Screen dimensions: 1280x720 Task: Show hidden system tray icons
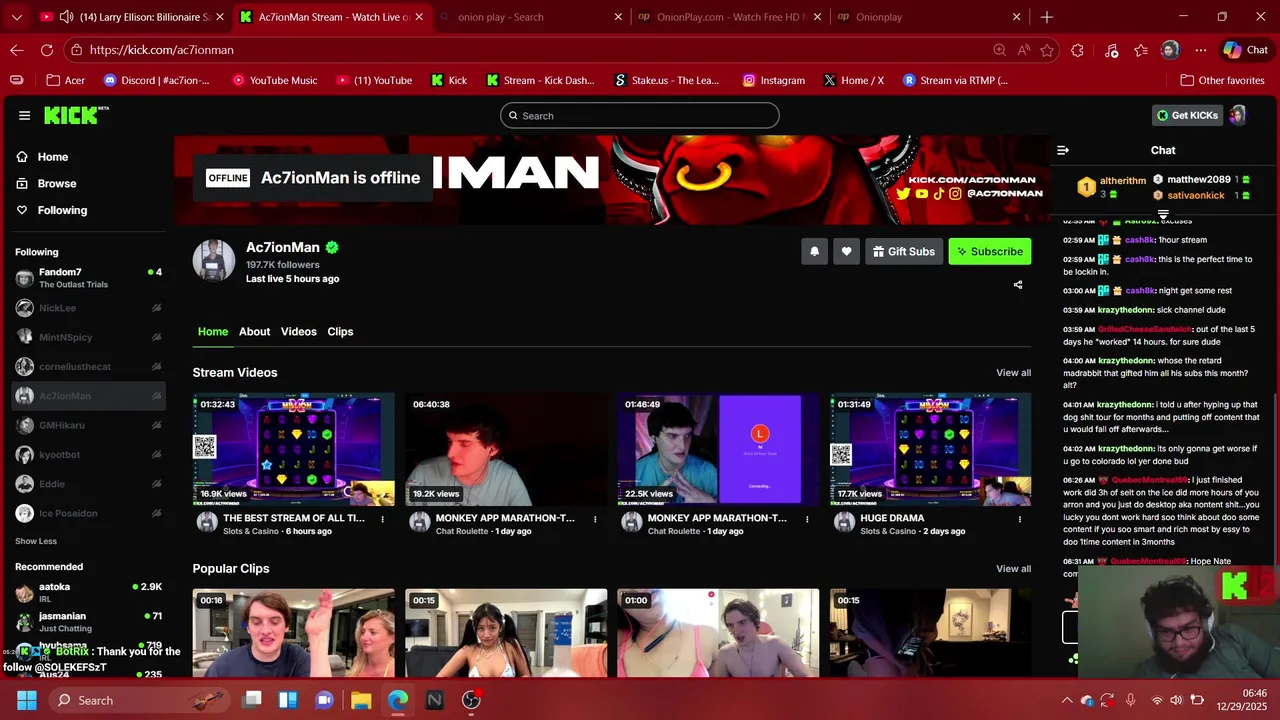(x=1067, y=701)
